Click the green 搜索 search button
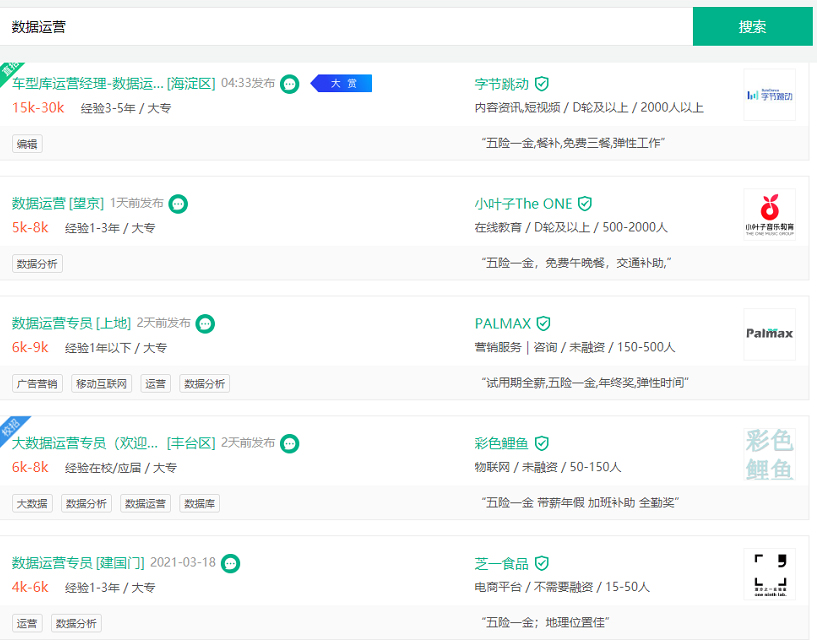817x641 pixels. click(752, 27)
